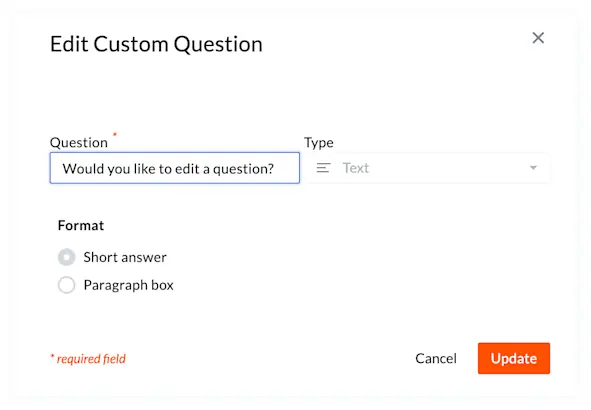Click the Edit Custom Question title
Screen dimensions: 591x410
(x=156, y=44)
